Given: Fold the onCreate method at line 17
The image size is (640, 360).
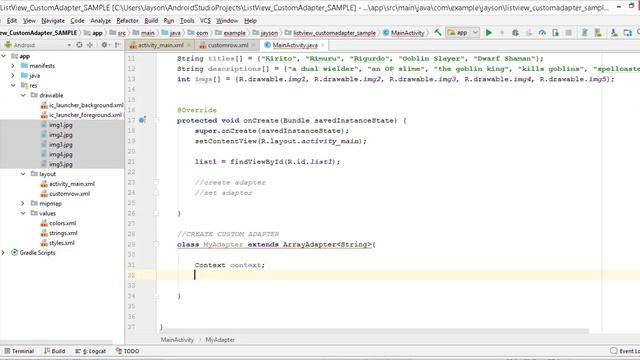Looking at the screenshot, I should [156, 120].
